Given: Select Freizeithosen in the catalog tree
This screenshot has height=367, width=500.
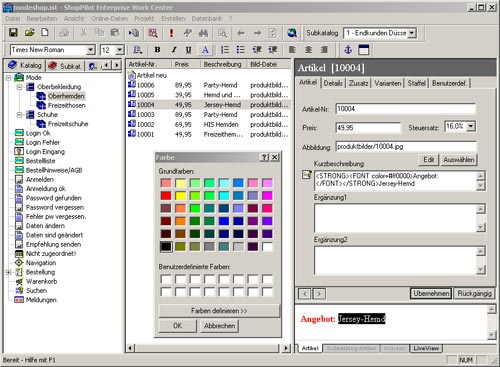Looking at the screenshot, I should tap(67, 105).
